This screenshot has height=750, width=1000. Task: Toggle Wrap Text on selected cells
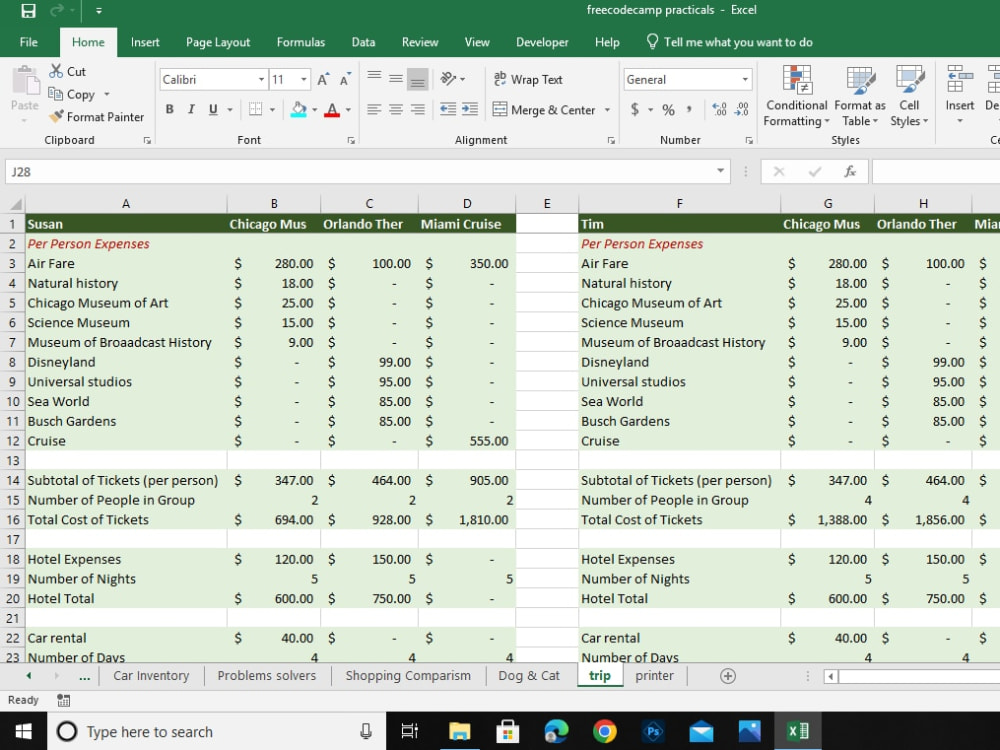(x=527, y=80)
